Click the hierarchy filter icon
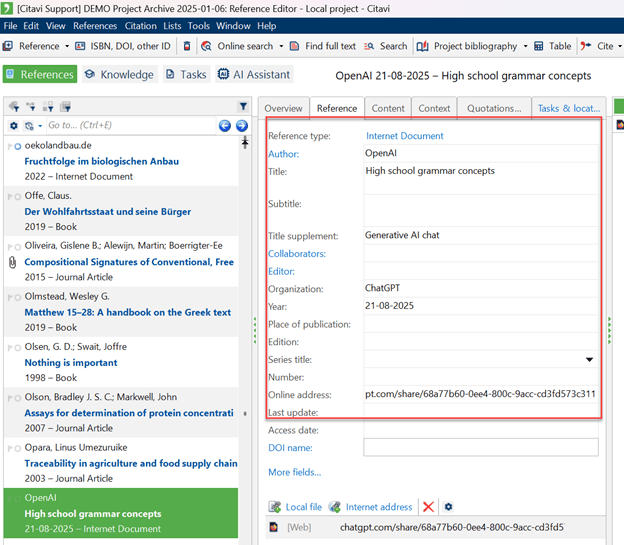 31,106
